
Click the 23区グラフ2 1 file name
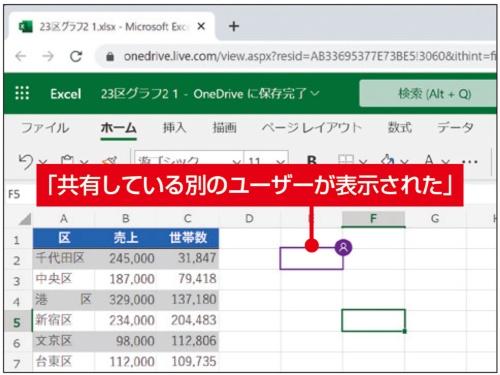(x=140, y=94)
